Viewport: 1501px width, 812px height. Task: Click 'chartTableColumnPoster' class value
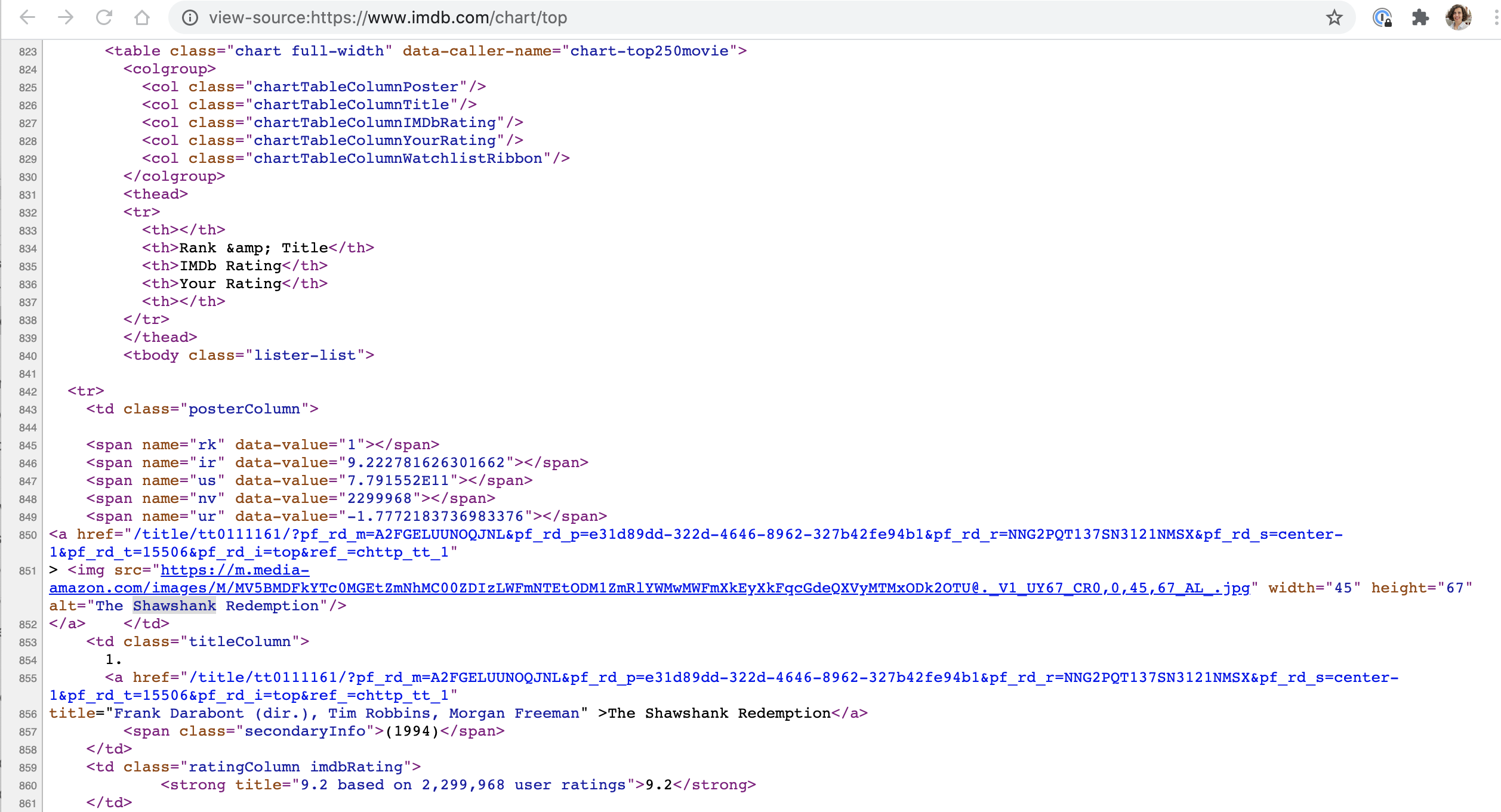[356, 87]
